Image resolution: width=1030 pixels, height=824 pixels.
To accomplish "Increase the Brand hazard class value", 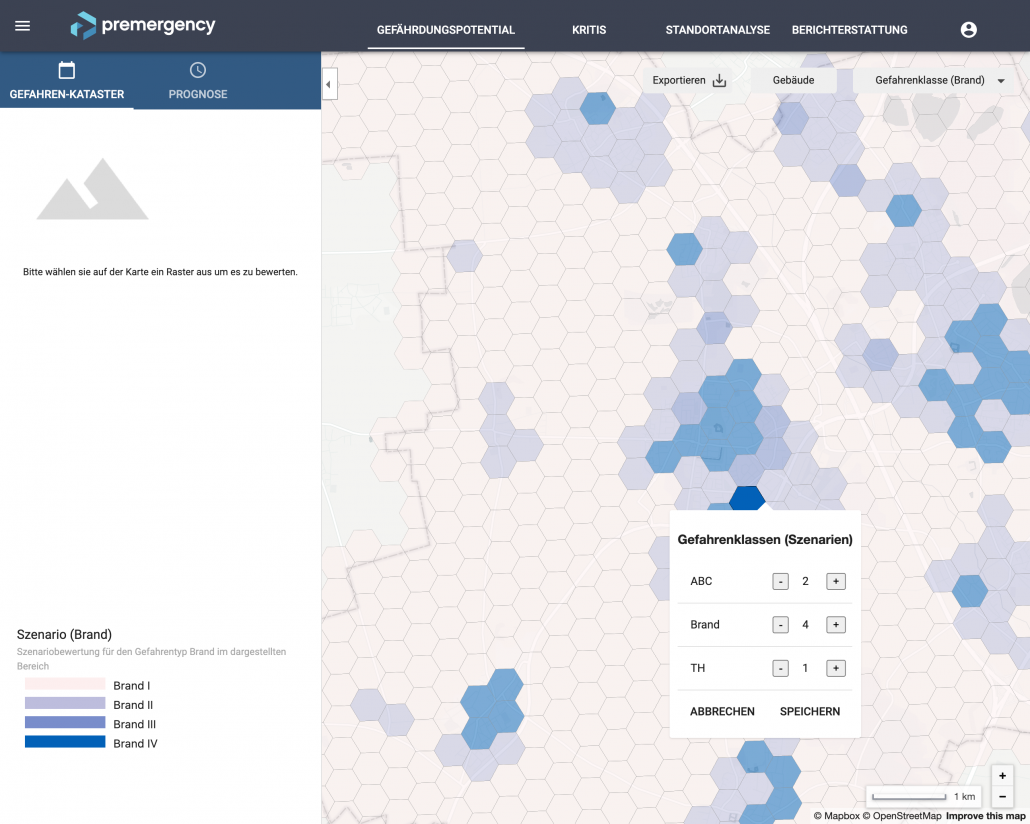I will pyautogui.click(x=836, y=625).
